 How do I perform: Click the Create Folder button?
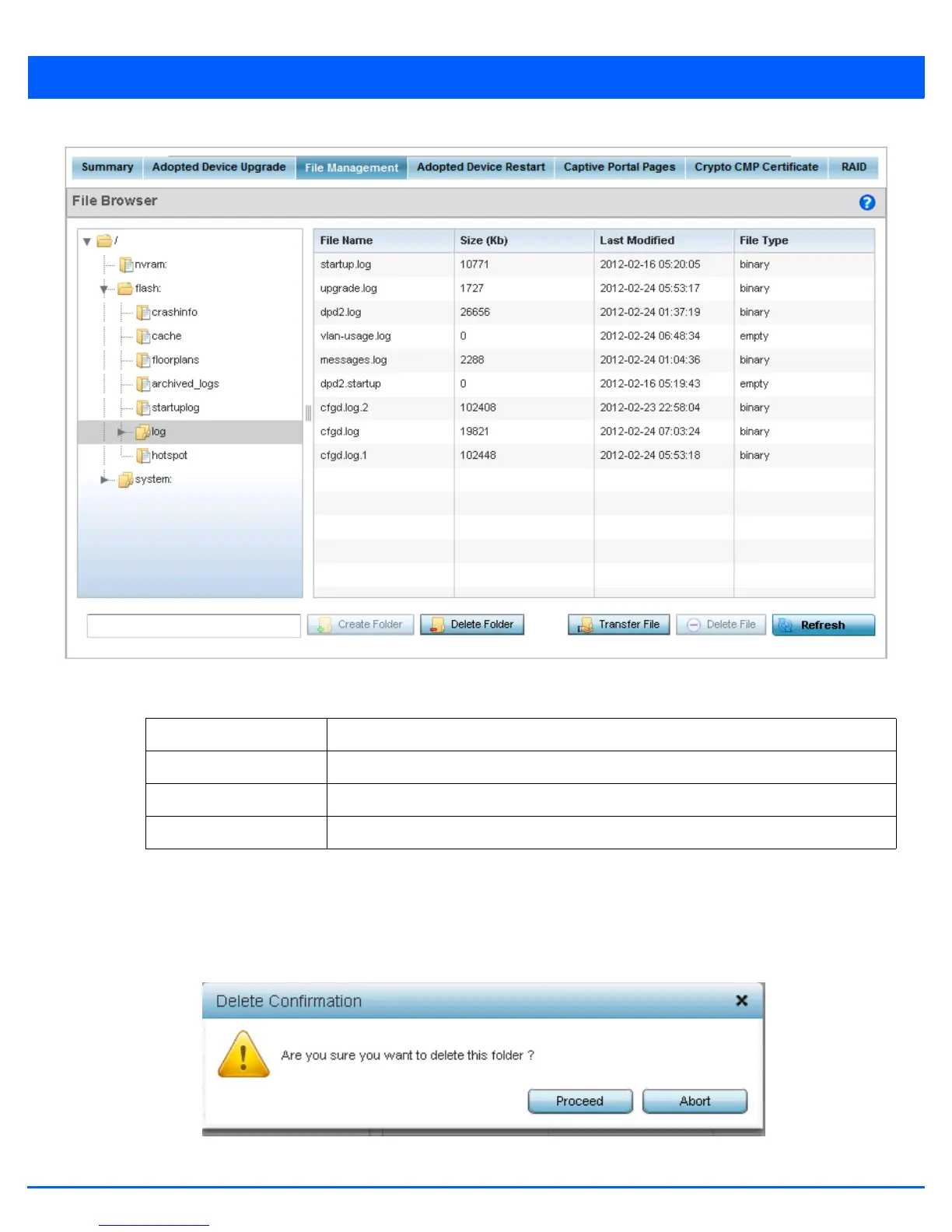(x=360, y=625)
